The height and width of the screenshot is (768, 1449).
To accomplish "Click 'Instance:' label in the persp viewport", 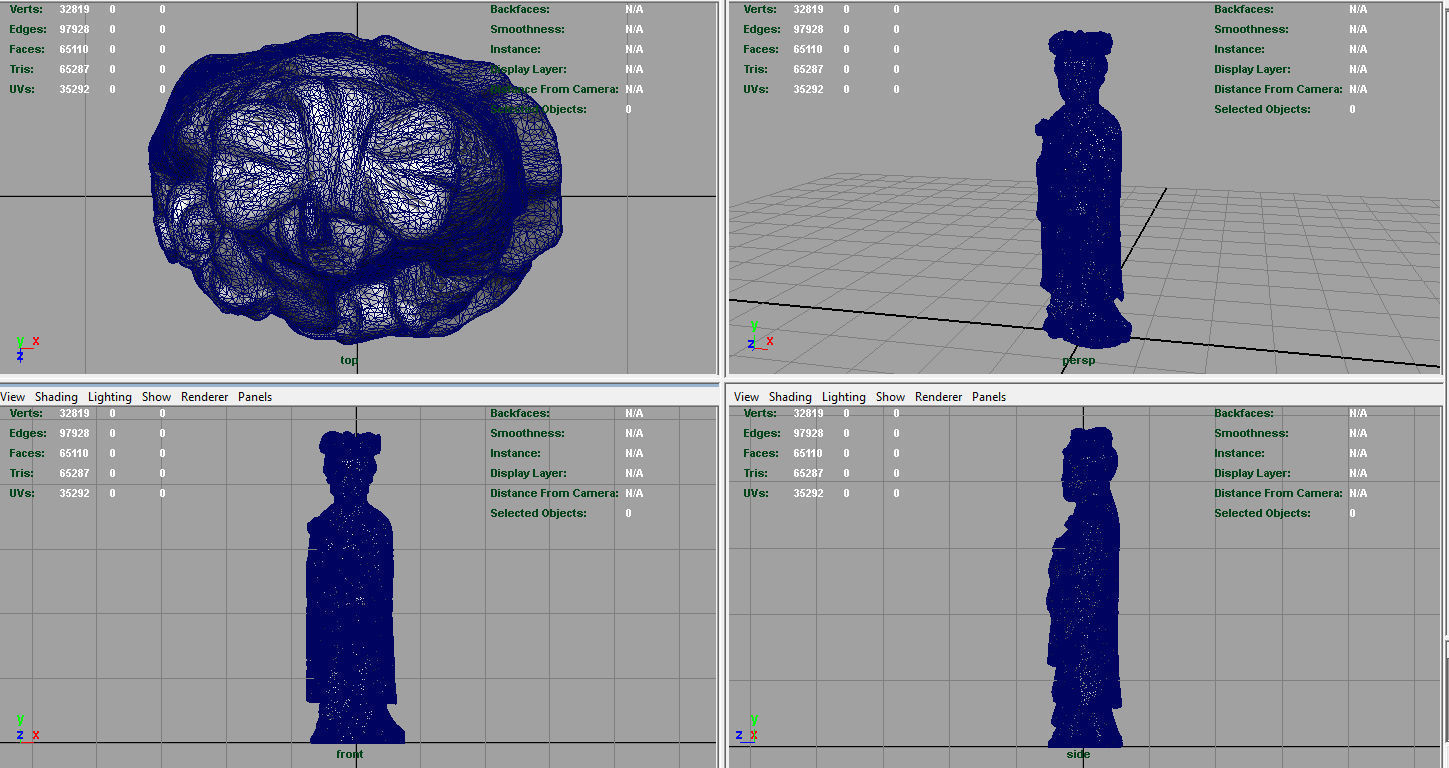I will click(x=1241, y=49).
